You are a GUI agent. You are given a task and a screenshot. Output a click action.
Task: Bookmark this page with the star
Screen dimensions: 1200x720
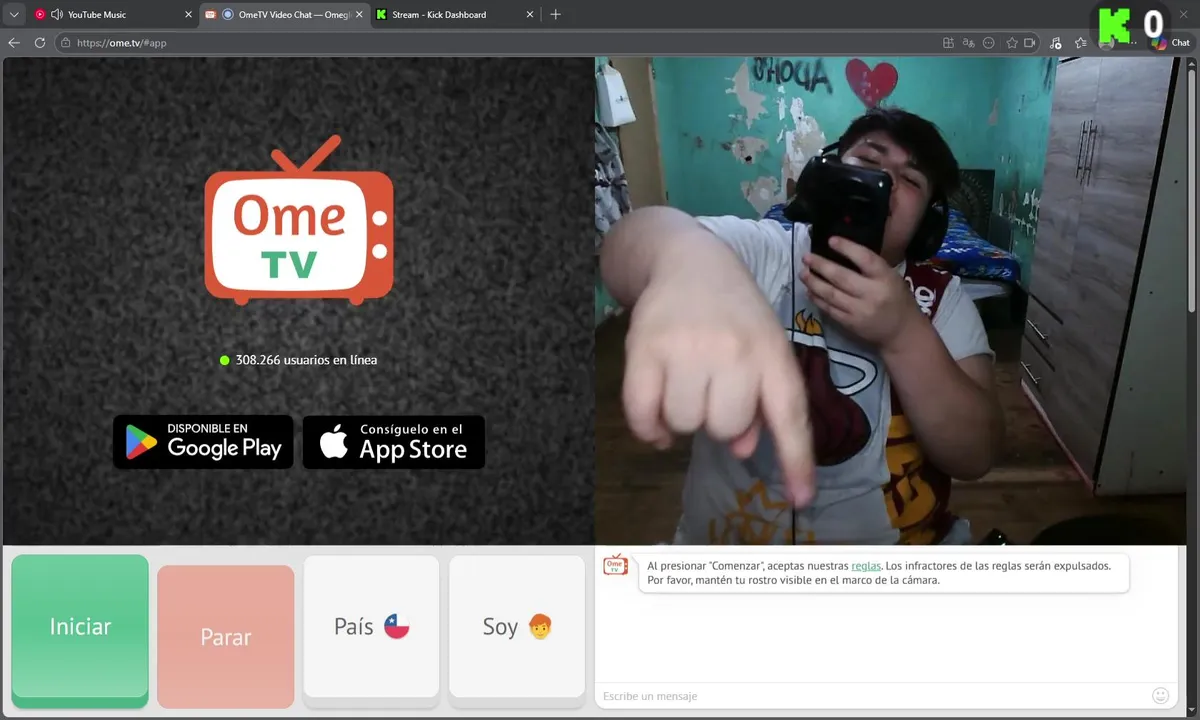pos(1012,43)
